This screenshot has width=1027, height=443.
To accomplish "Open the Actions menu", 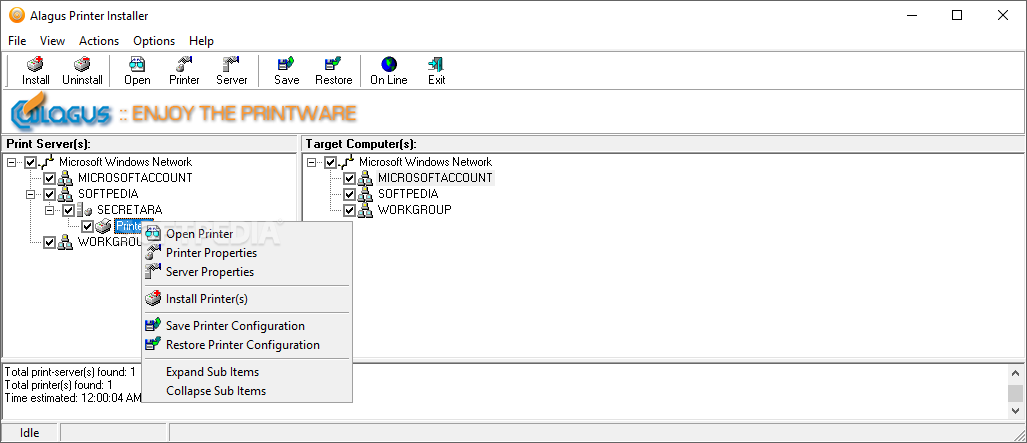I will (99, 41).
